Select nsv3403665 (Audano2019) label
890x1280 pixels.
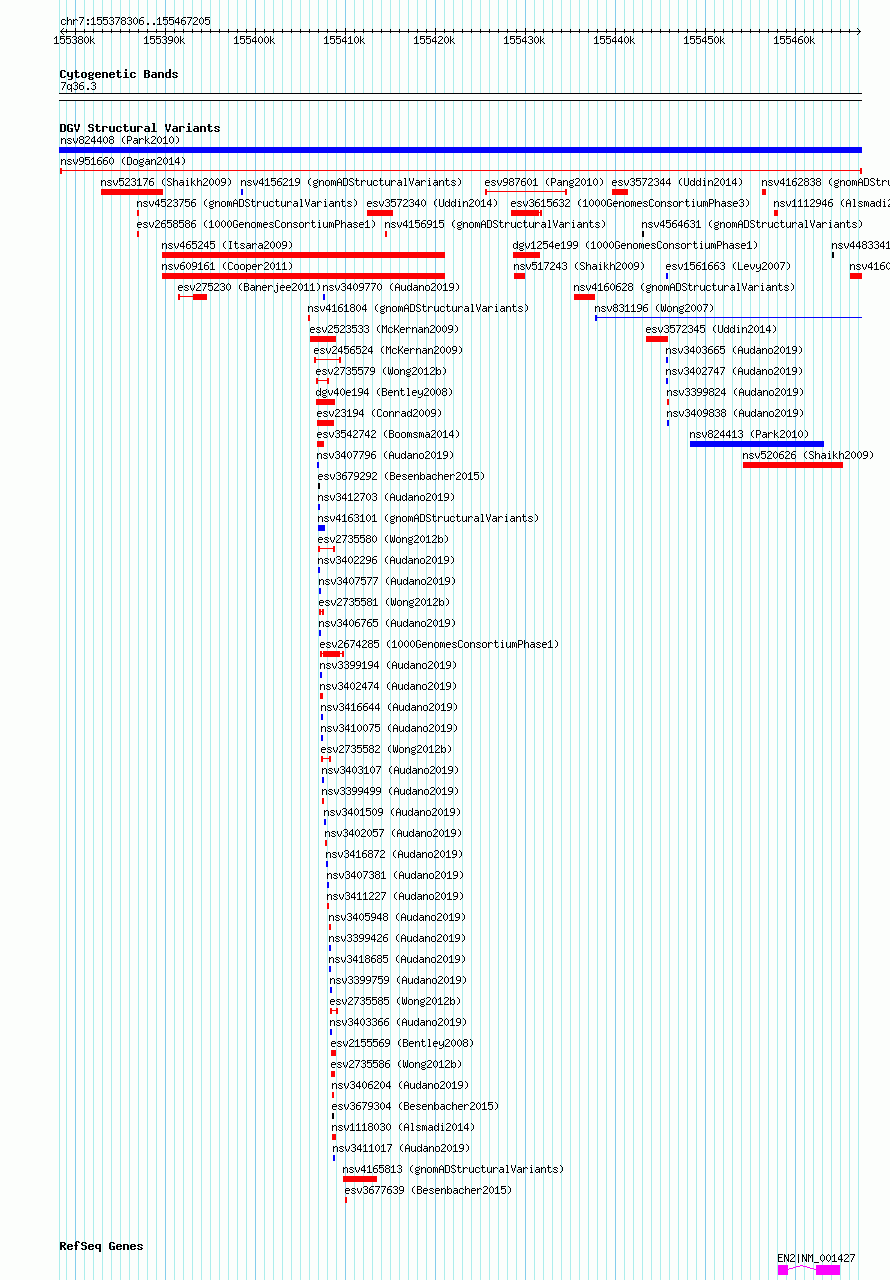[734, 350]
